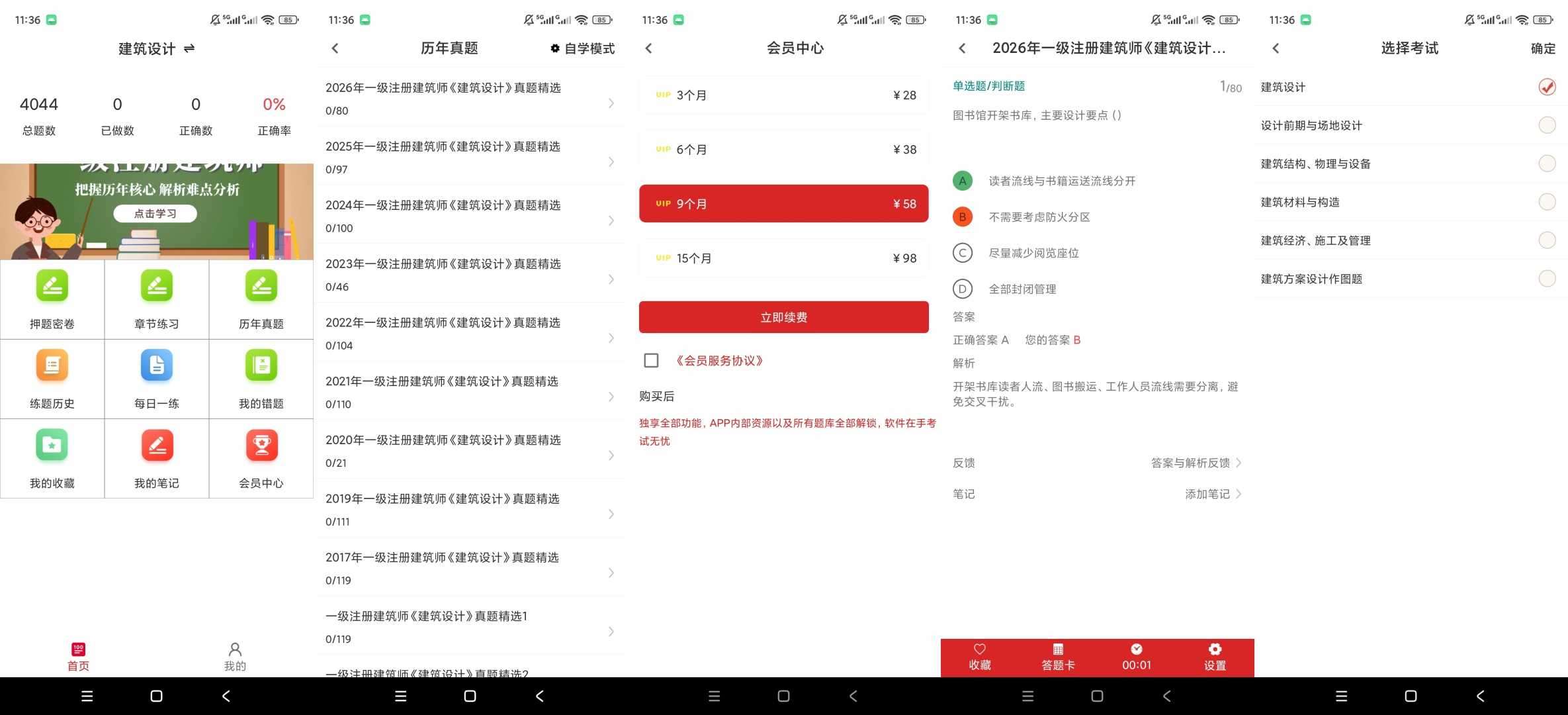Open 会员中心 trophy icon in grid

261,445
